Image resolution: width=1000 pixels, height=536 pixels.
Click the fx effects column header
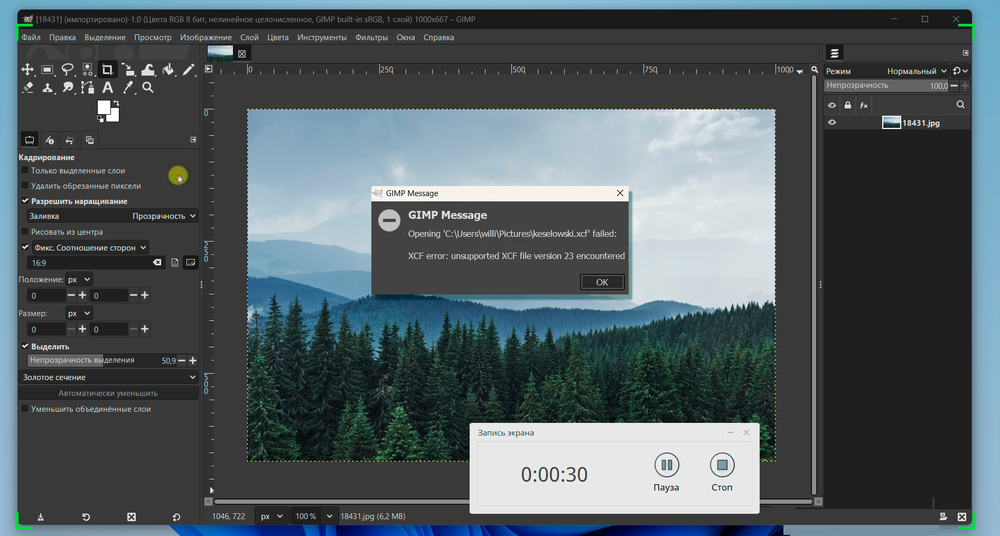click(864, 105)
